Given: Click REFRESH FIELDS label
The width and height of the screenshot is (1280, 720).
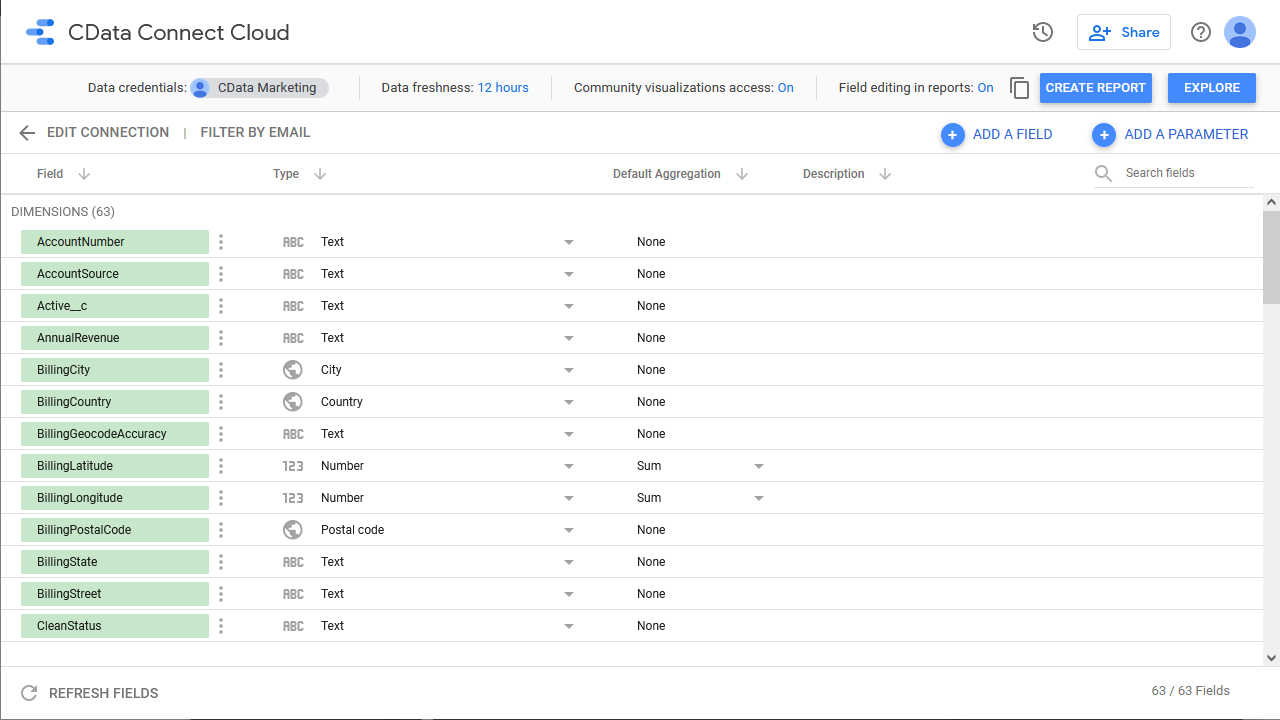Looking at the screenshot, I should point(104,693).
